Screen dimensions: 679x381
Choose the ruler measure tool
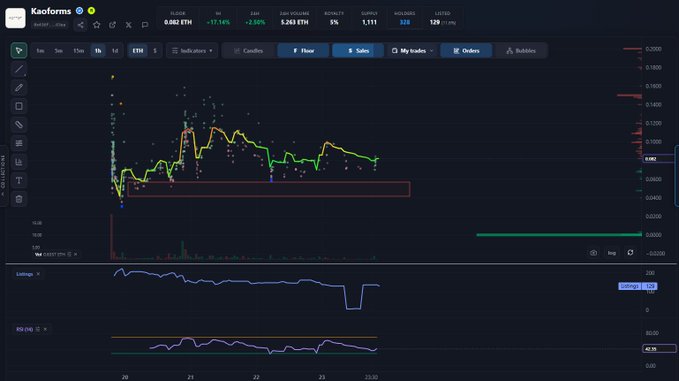(x=19, y=125)
